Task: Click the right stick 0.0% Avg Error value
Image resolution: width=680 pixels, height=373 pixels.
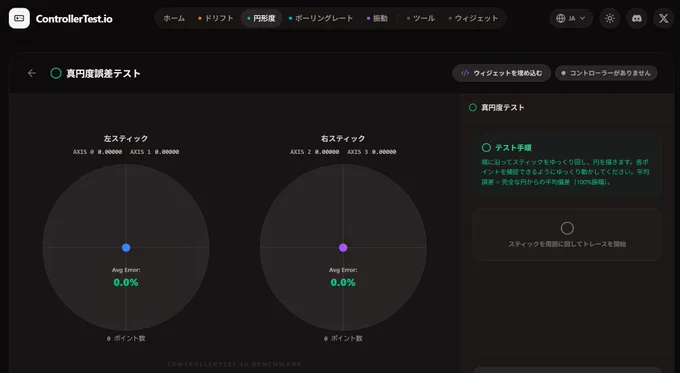Action: (x=343, y=282)
